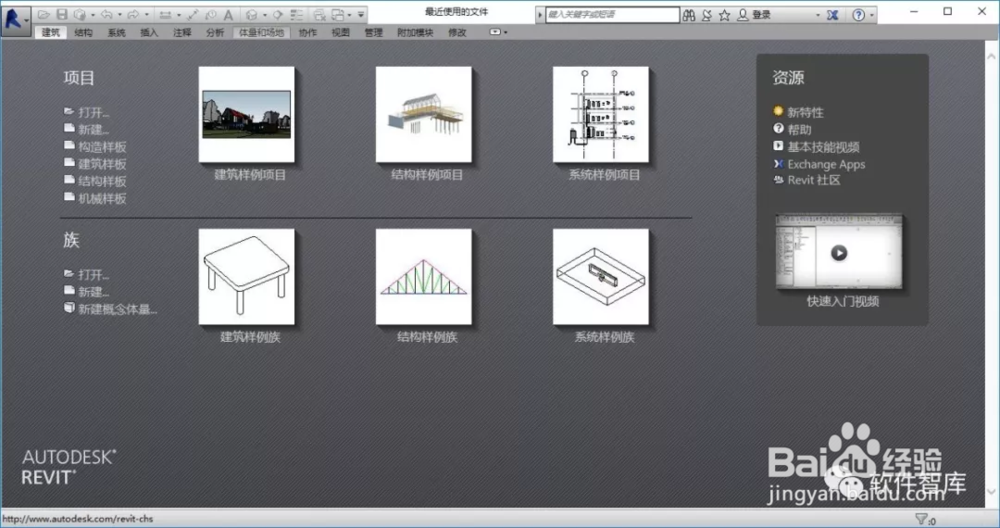
Task: Select the Text tool icon
Action: [228, 14]
